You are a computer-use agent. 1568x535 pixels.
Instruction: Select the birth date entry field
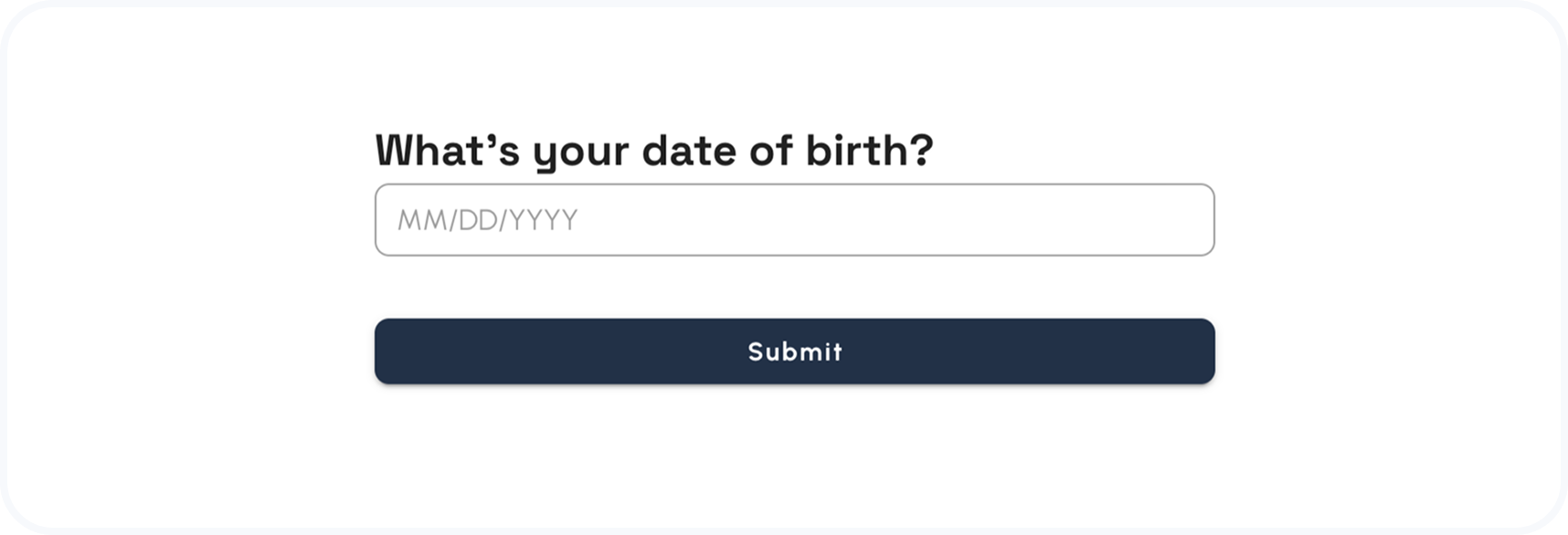[794, 220]
